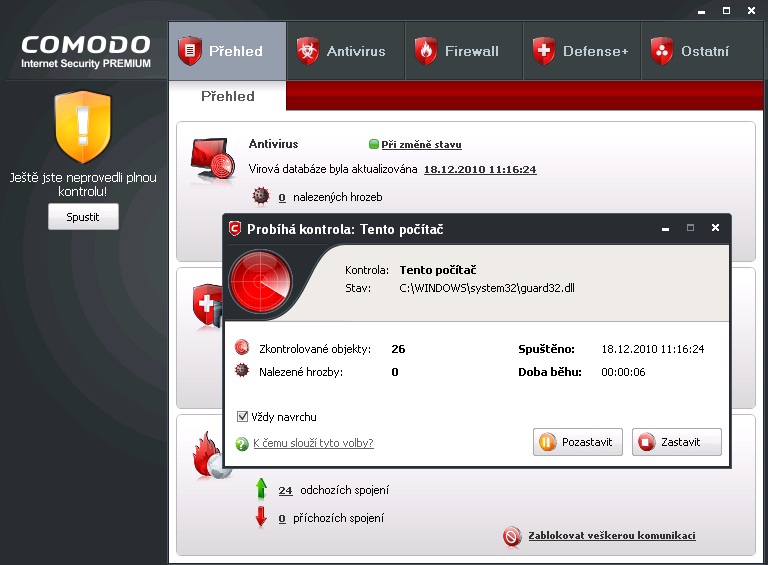Screen dimensions: 768x565
Task: Click the yellow warning shield icon
Action: coord(83,127)
